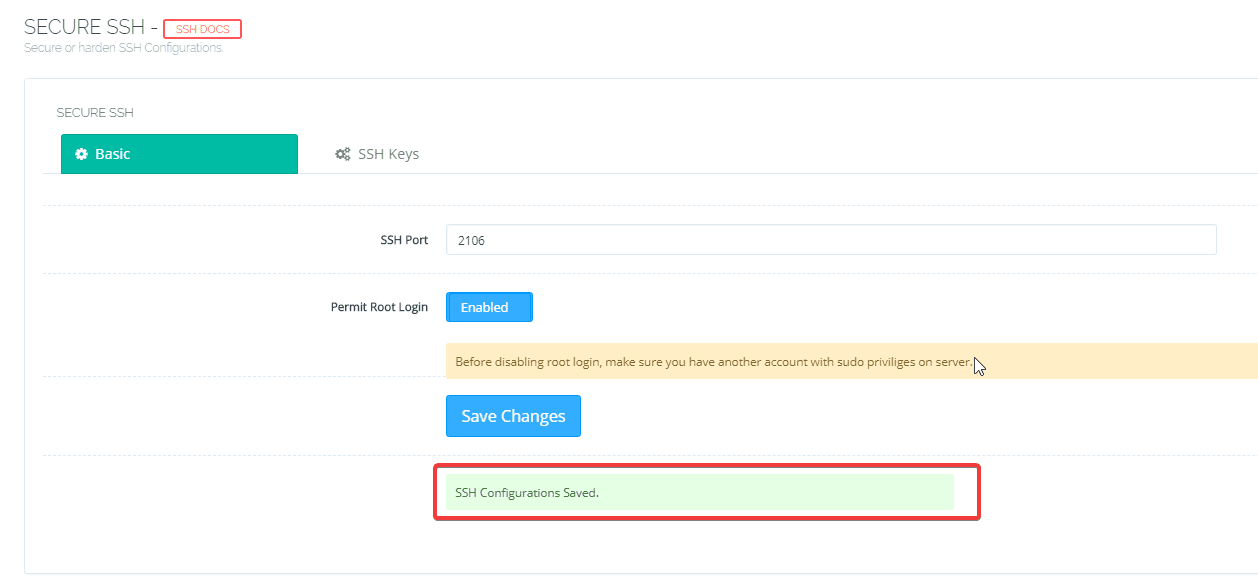The height and width of the screenshot is (580, 1258).
Task: Switch to the Basic tab
Action: [179, 154]
